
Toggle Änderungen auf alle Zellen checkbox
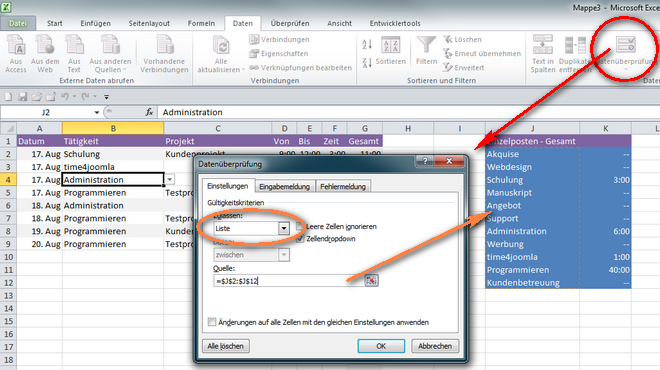click(212, 322)
